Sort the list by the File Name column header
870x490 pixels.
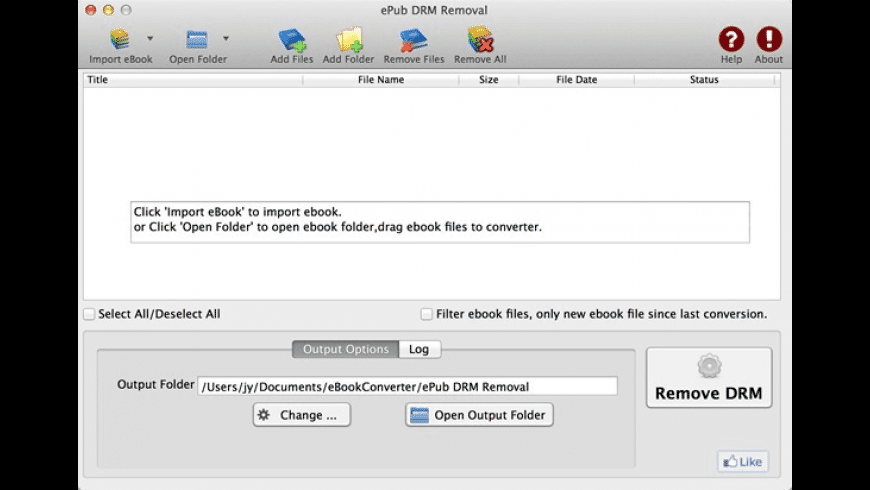[380, 80]
